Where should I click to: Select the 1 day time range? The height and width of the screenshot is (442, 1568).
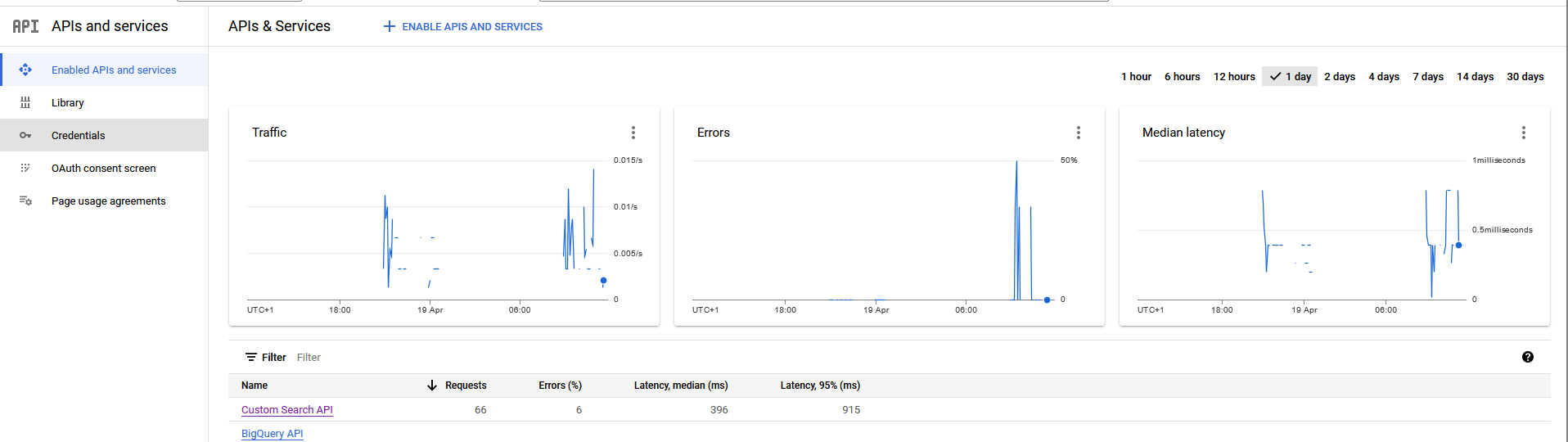[x=1290, y=76]
